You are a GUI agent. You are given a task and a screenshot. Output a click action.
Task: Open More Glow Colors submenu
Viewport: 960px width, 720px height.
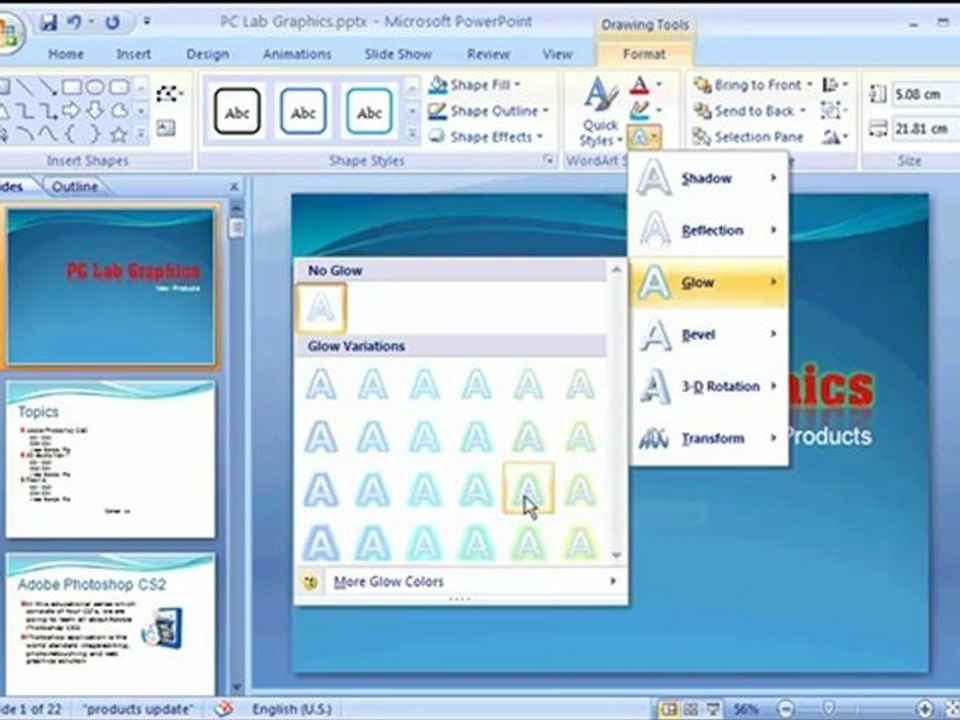(459, 582)
